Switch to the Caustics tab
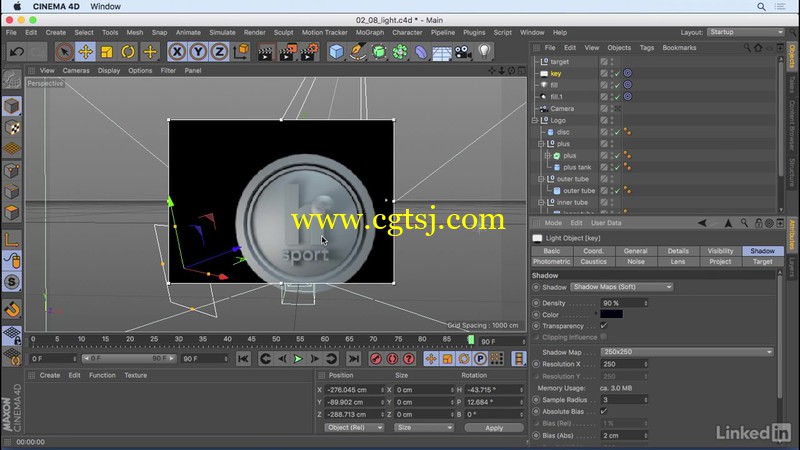This screenshot has width=800, height=450. pyautogui.click(x=593, y=261)
